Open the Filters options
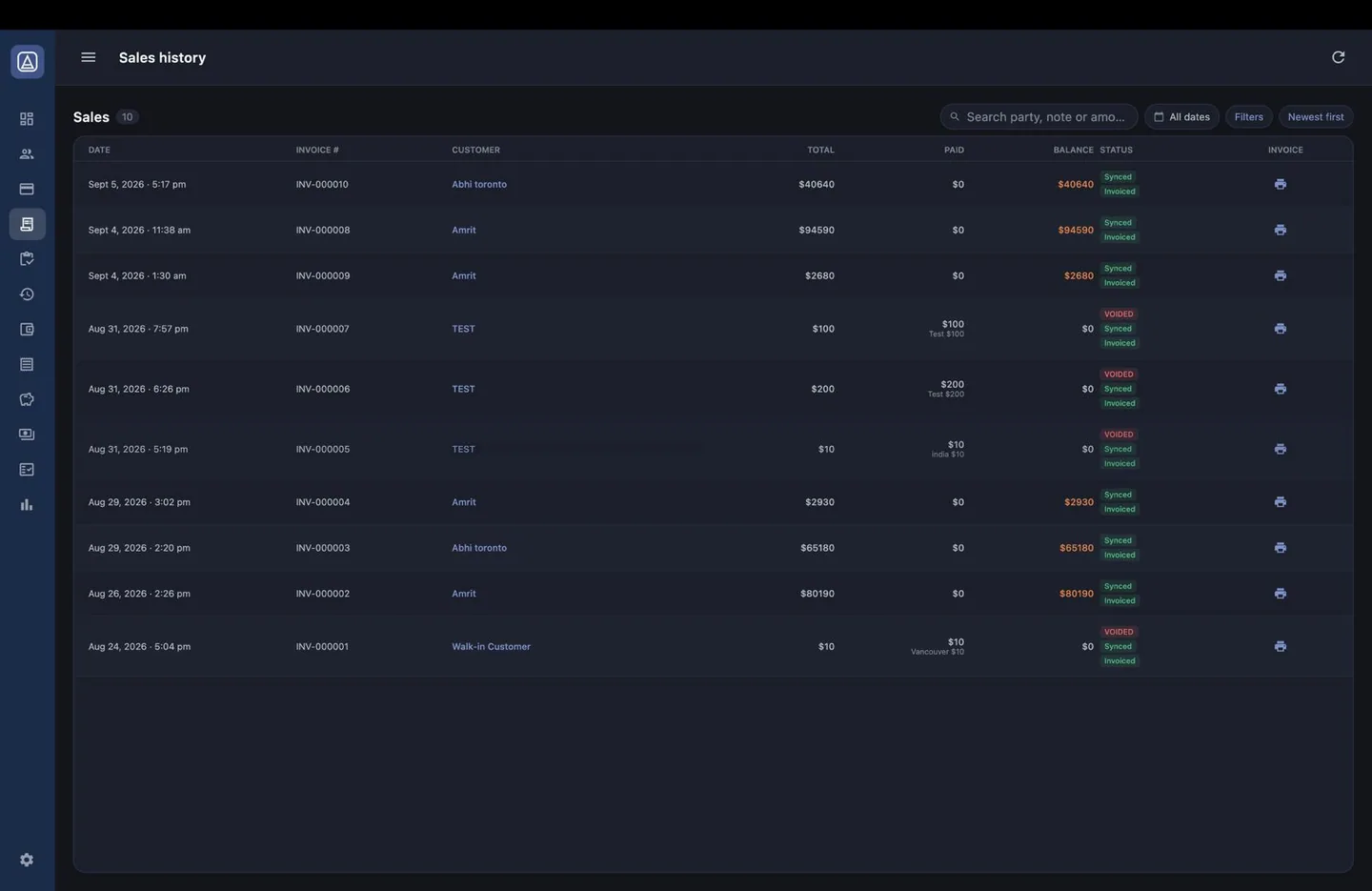Screen dimensions: 1372x891 pos(1248,117)
